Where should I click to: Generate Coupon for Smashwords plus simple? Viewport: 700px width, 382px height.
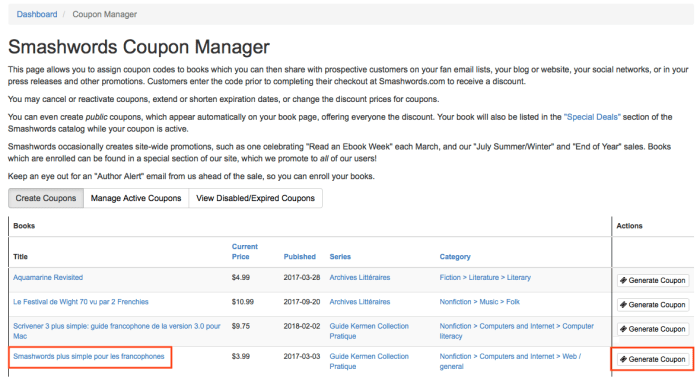click(x=653, y=359)
